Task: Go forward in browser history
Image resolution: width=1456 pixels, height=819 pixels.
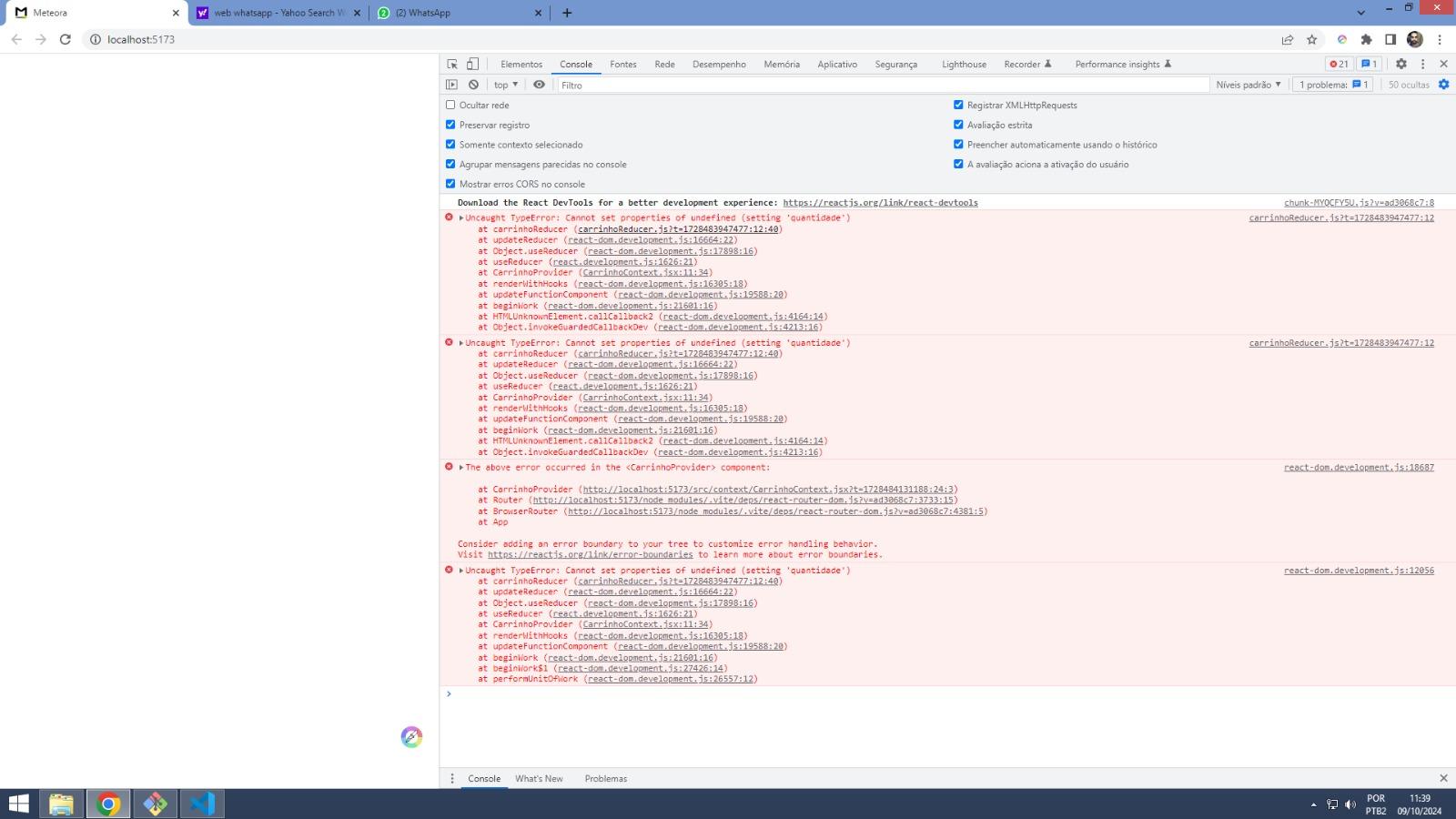Action: [41, 39]
